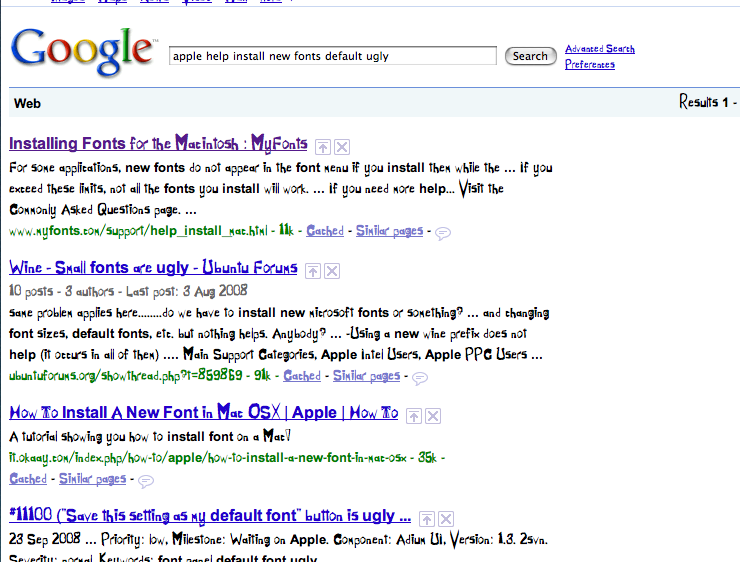The width and height of the screenshot is (740, 562).
Task: Click the www.myfonts.com/support/help_install_mac.html URL text
Action: 138,231
